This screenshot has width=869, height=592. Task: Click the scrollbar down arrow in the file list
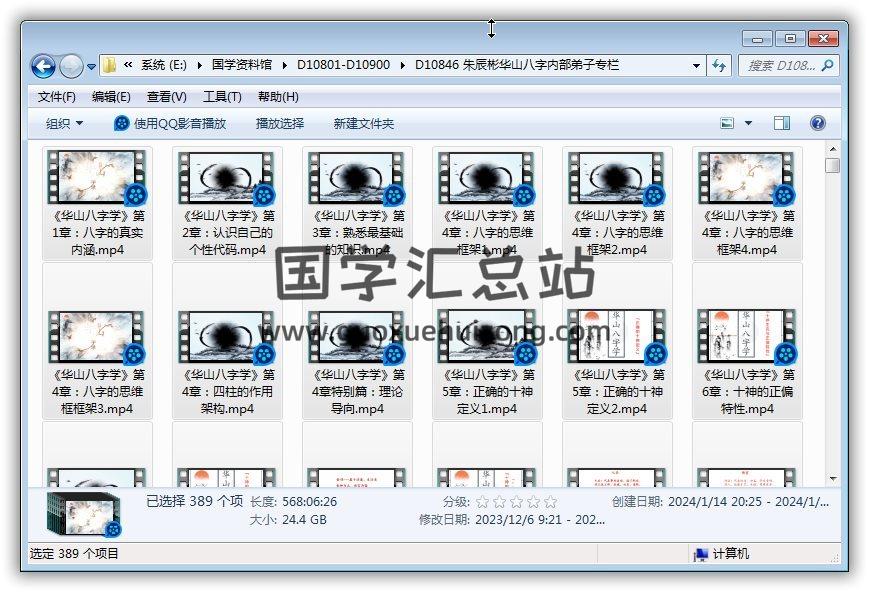click(832, 478)
